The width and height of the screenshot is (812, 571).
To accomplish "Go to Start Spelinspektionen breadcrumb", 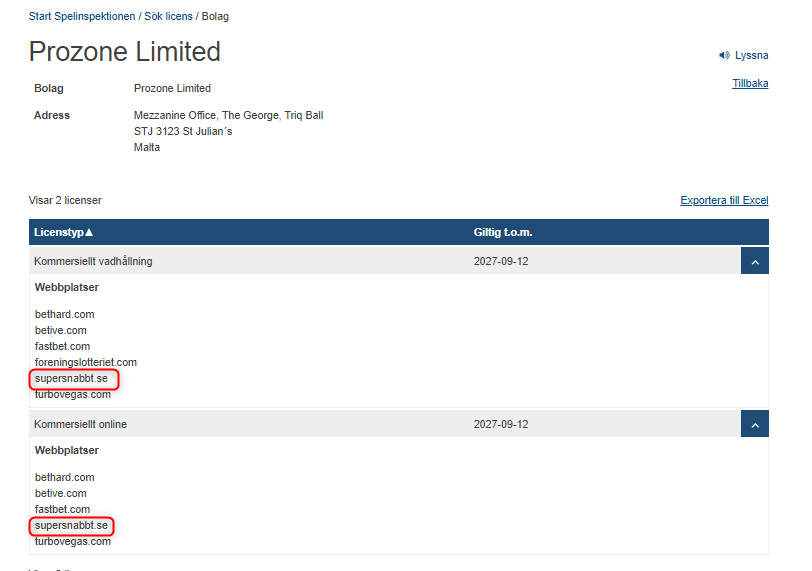I will coord(84,16).
